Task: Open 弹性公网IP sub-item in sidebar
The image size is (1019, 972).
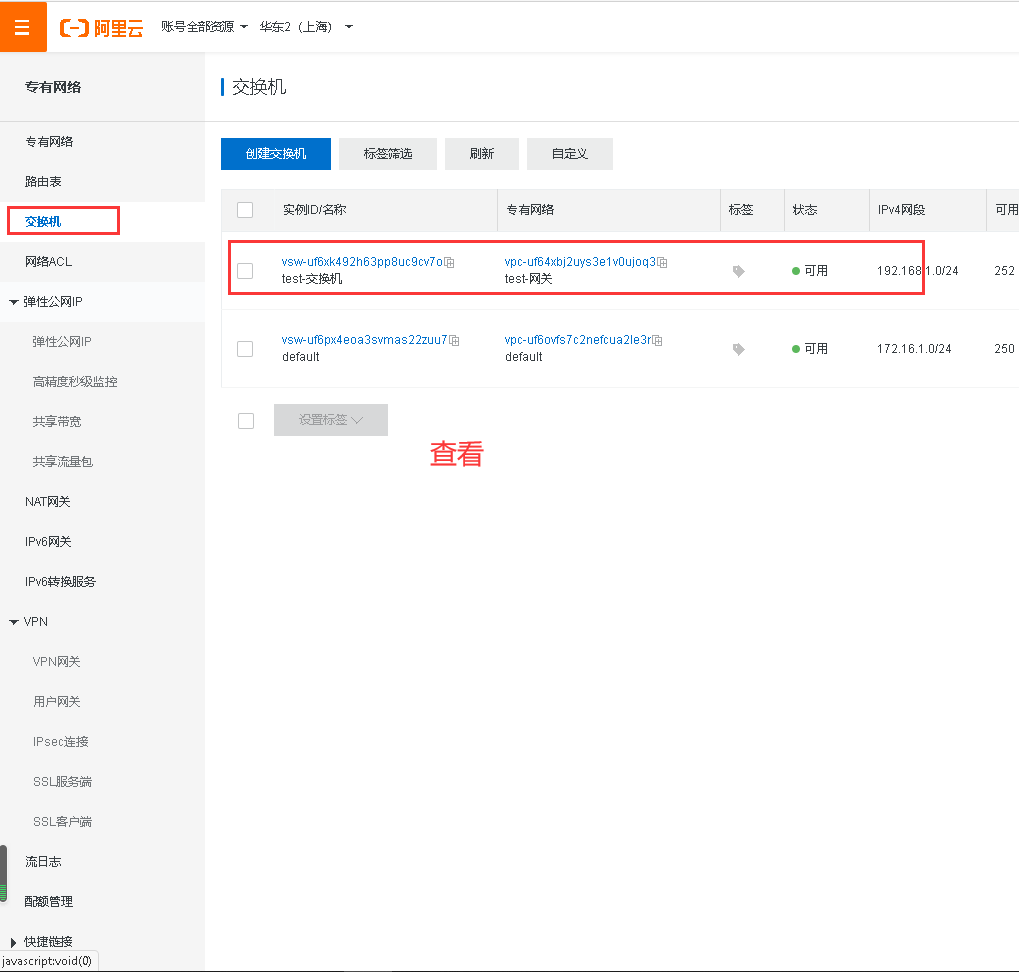Action: [62, 342]
